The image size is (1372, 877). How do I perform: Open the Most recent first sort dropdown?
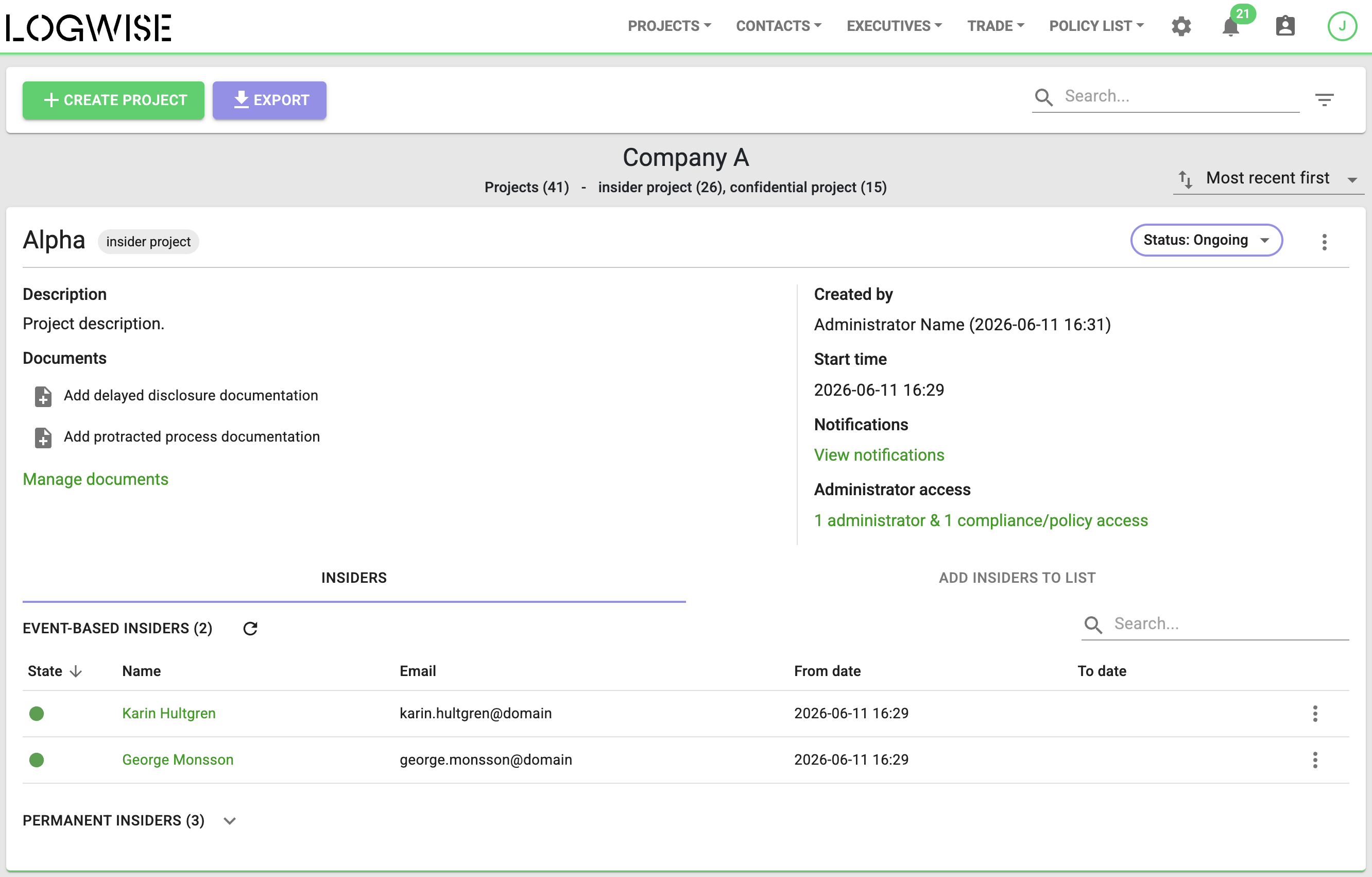point(1268,179)
